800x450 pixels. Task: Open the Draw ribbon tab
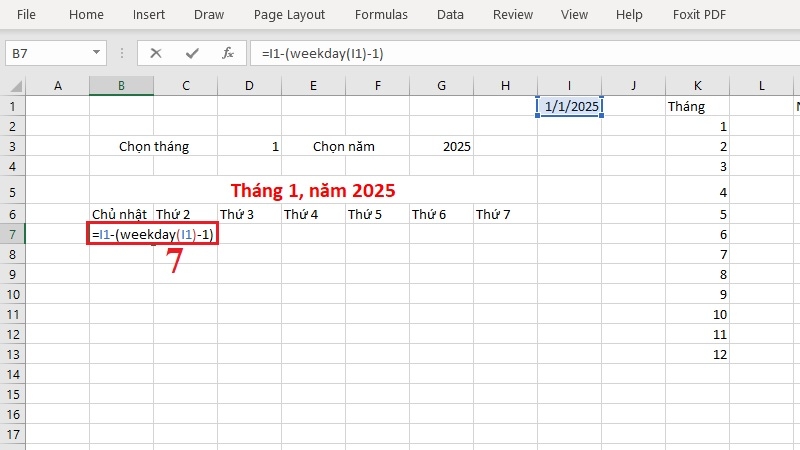[x=209, y=15]
